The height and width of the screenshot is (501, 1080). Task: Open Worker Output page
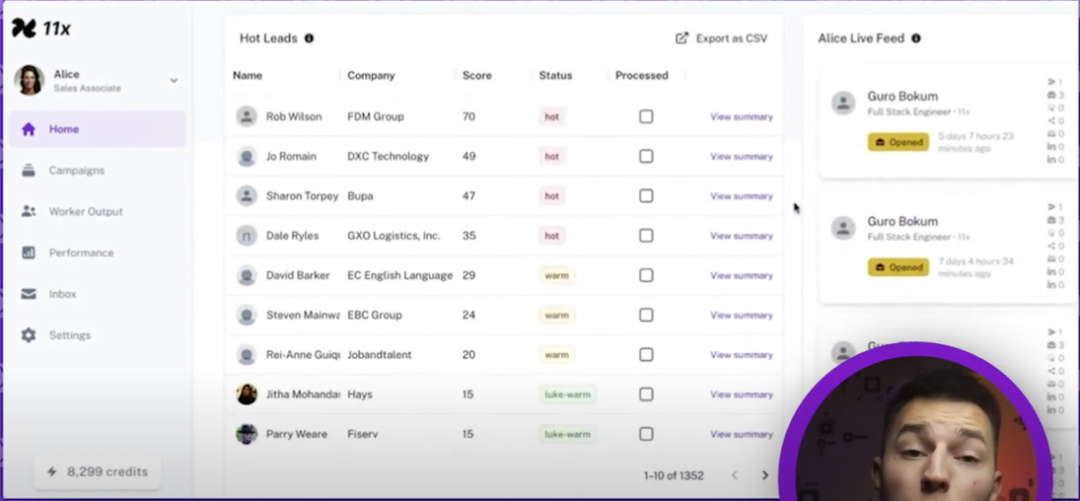pos(85,212)
